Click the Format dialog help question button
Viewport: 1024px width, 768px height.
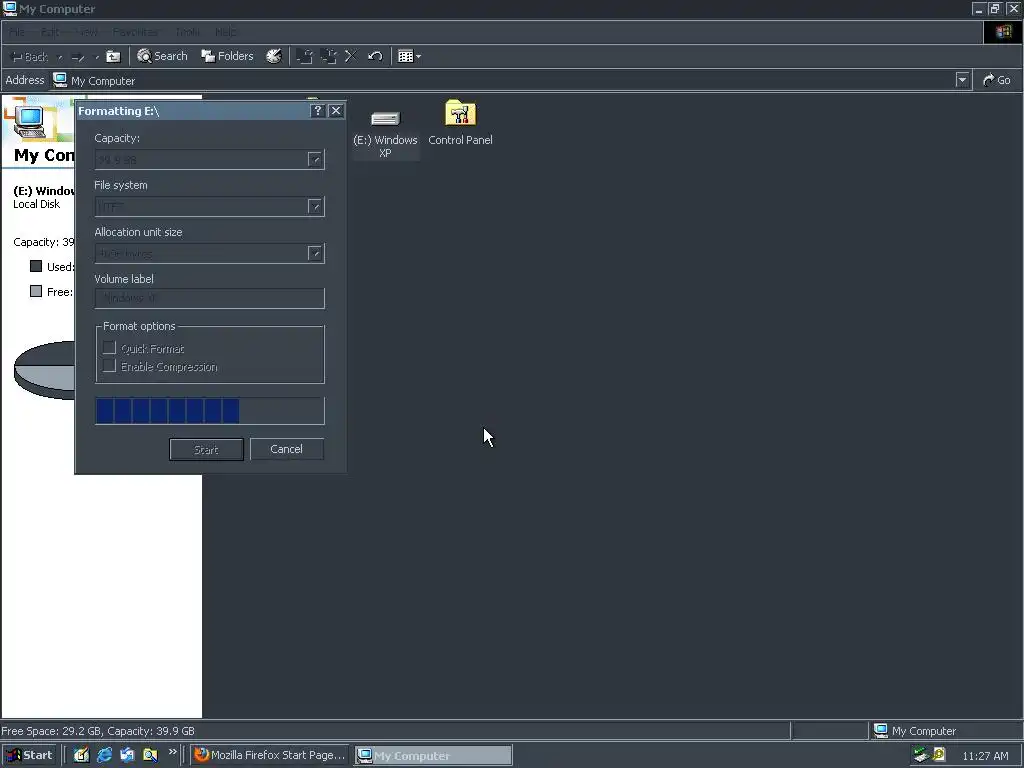tap(317, 111)
